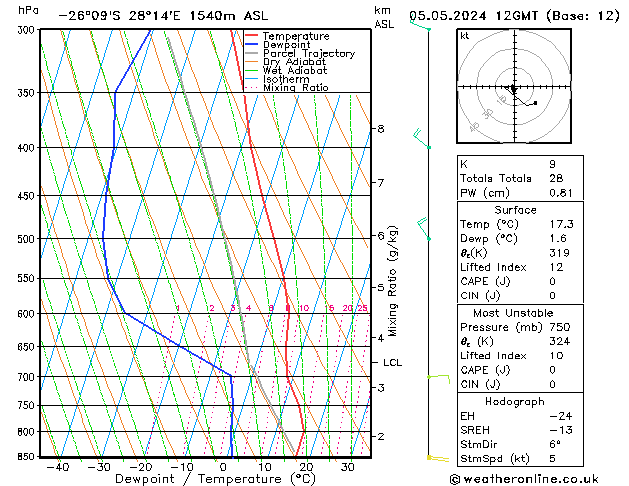Click the Hodograph section heading in table
The image size is (629, 486).
pyautogui.click(x=515, y=402)
